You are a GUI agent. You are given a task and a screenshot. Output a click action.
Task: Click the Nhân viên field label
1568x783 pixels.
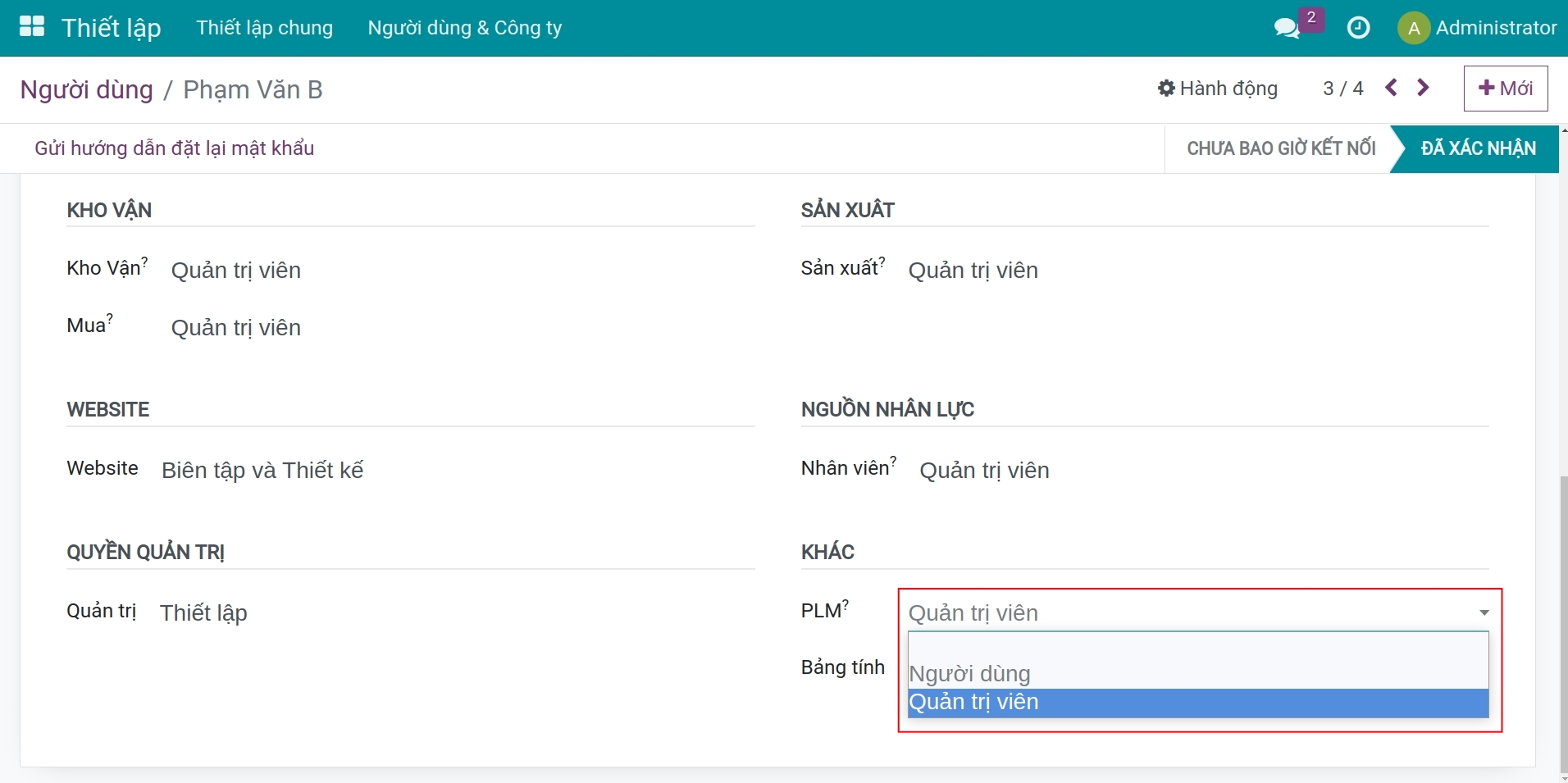(847, 468)
